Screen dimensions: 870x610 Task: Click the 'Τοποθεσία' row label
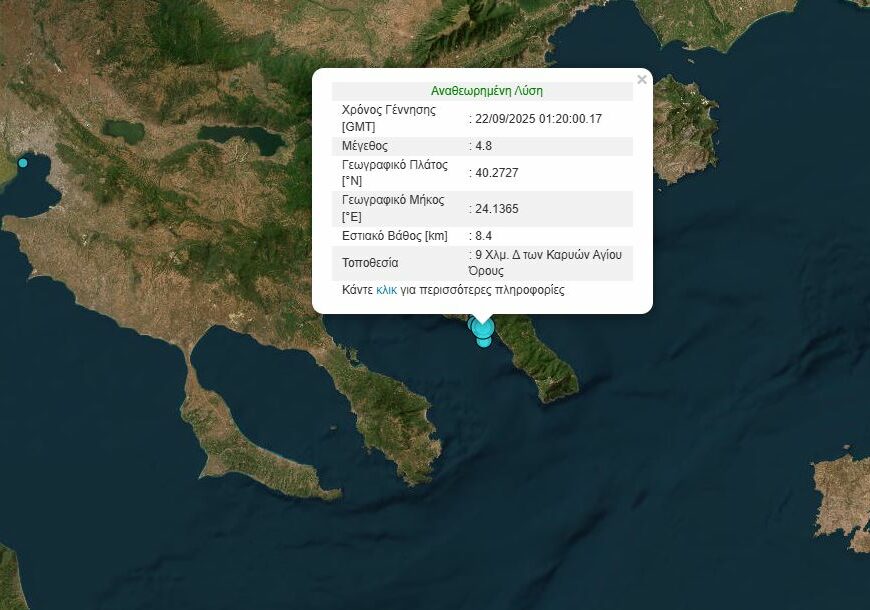coord(370,263)
